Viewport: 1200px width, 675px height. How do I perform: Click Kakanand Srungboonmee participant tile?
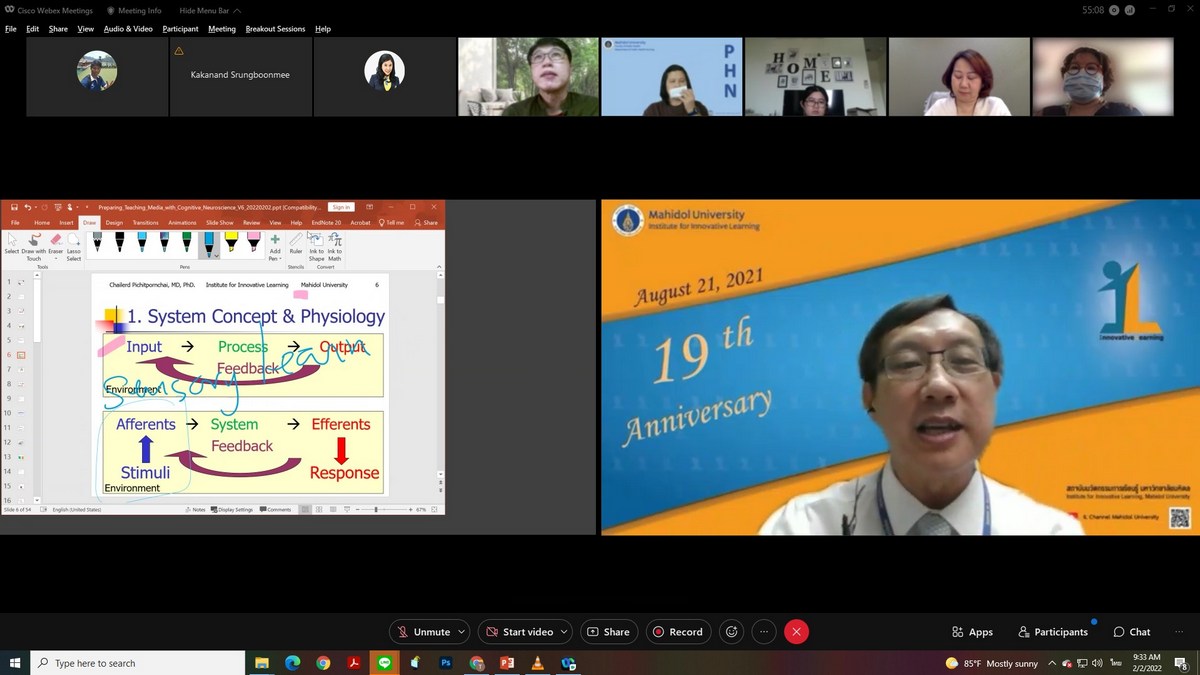pyautogui.click(x=240, y=76)
